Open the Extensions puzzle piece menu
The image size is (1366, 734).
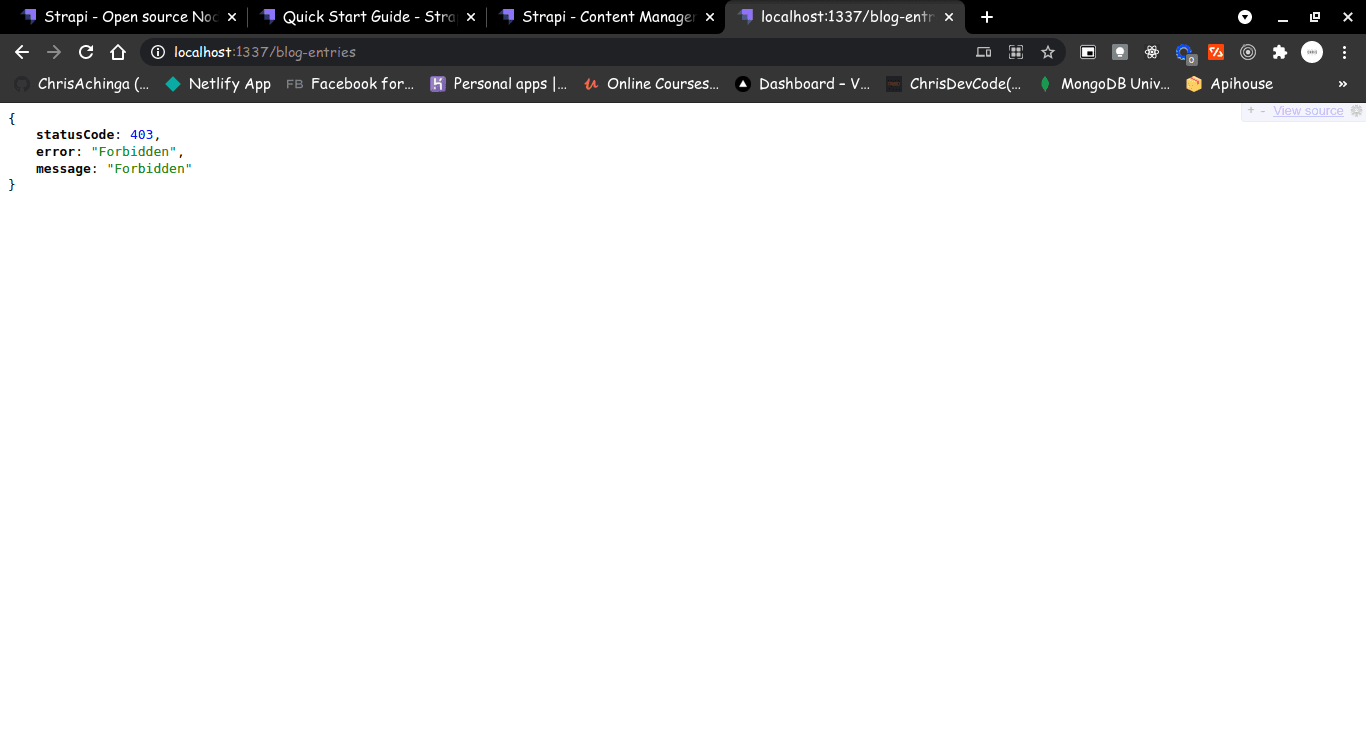[x=1280, y=52]
